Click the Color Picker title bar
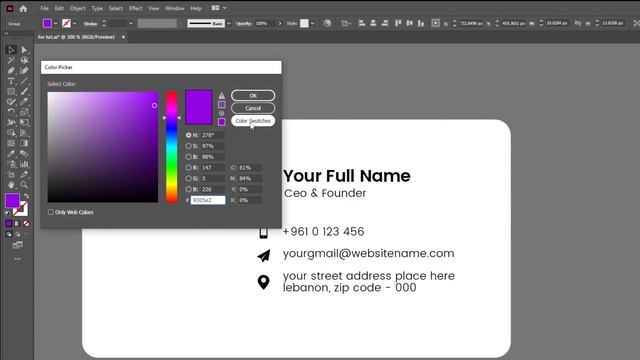 click(x=161, y=67)
